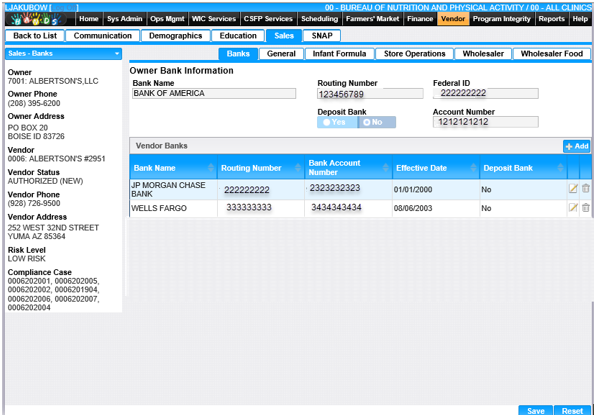Open the Farmers' Market menu
595x415 pixels.
pos(372,19)
